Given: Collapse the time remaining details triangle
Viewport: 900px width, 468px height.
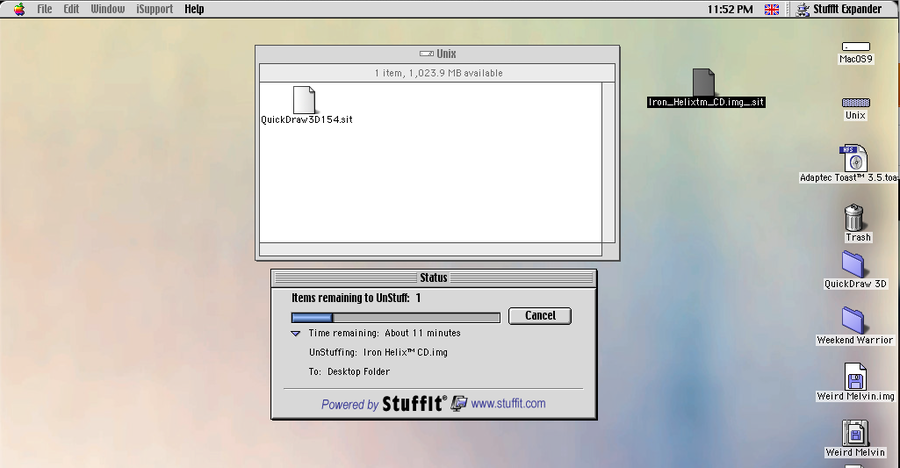Looking at the screenshot, I should (x=296, y=334).
